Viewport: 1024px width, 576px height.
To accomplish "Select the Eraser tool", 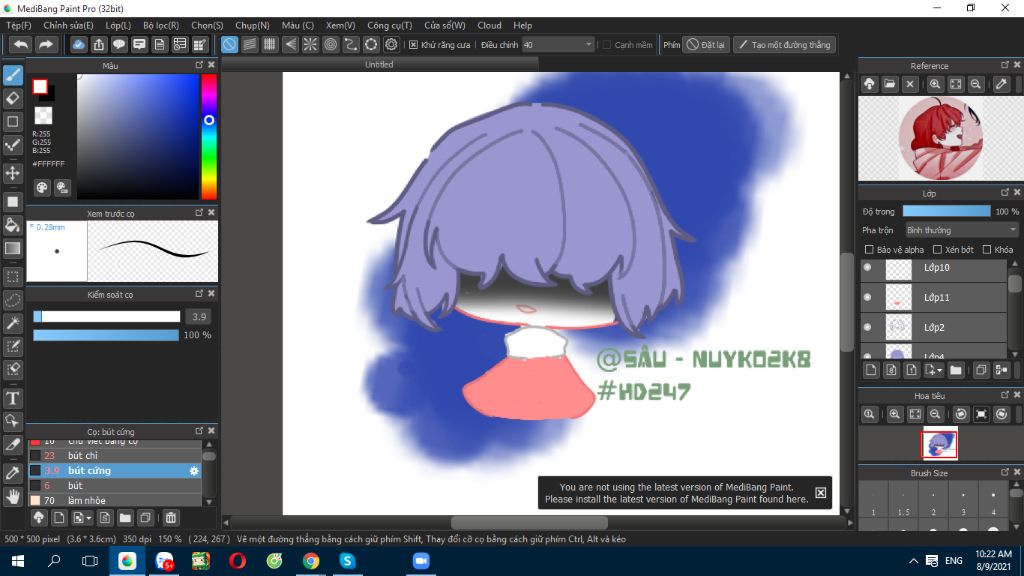I will point(13,98).
